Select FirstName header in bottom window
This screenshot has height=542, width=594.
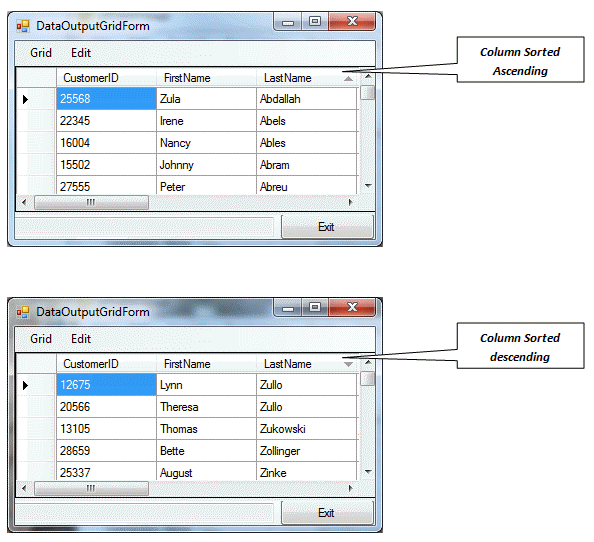tap(206, 364)
